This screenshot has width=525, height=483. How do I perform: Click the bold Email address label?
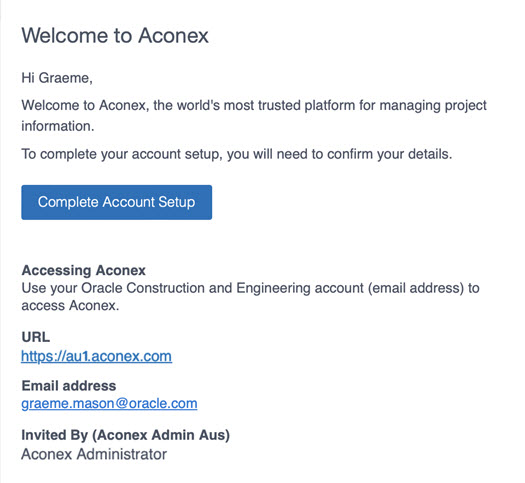(x=69, y=386)
